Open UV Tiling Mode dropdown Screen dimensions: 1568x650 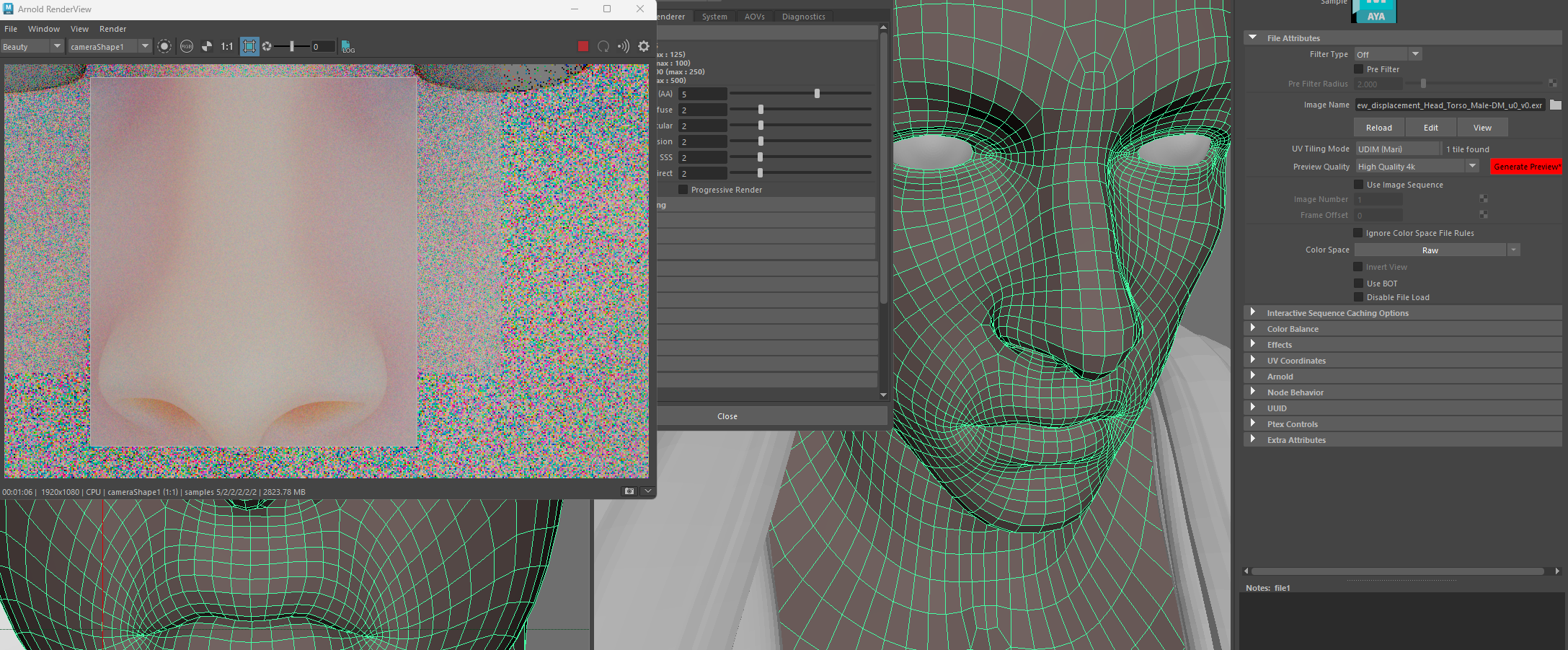pos(1398,149)
